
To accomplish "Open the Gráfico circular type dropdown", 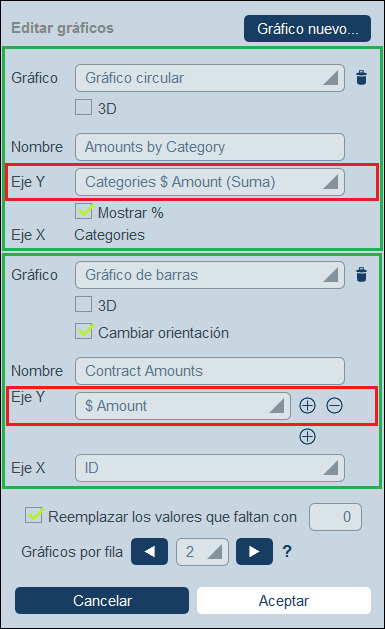I will (x=210, y=78).
